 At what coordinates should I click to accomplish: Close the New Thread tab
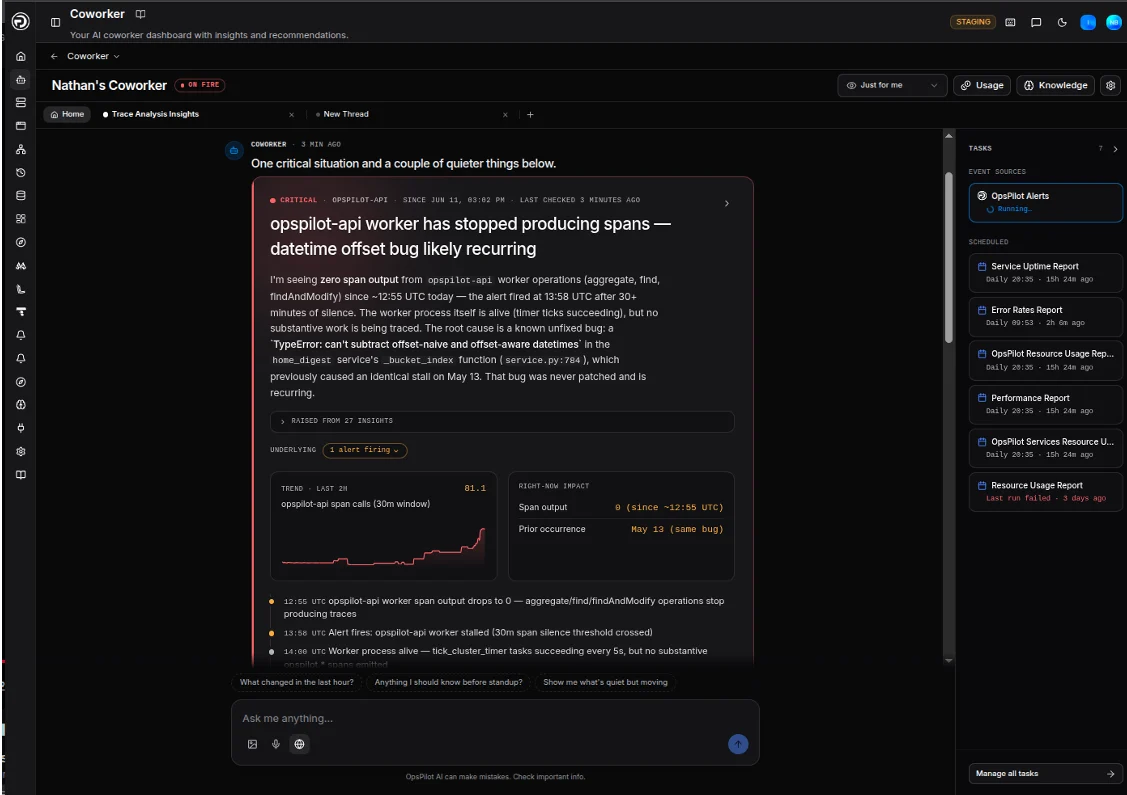click(x=505, y=114)
